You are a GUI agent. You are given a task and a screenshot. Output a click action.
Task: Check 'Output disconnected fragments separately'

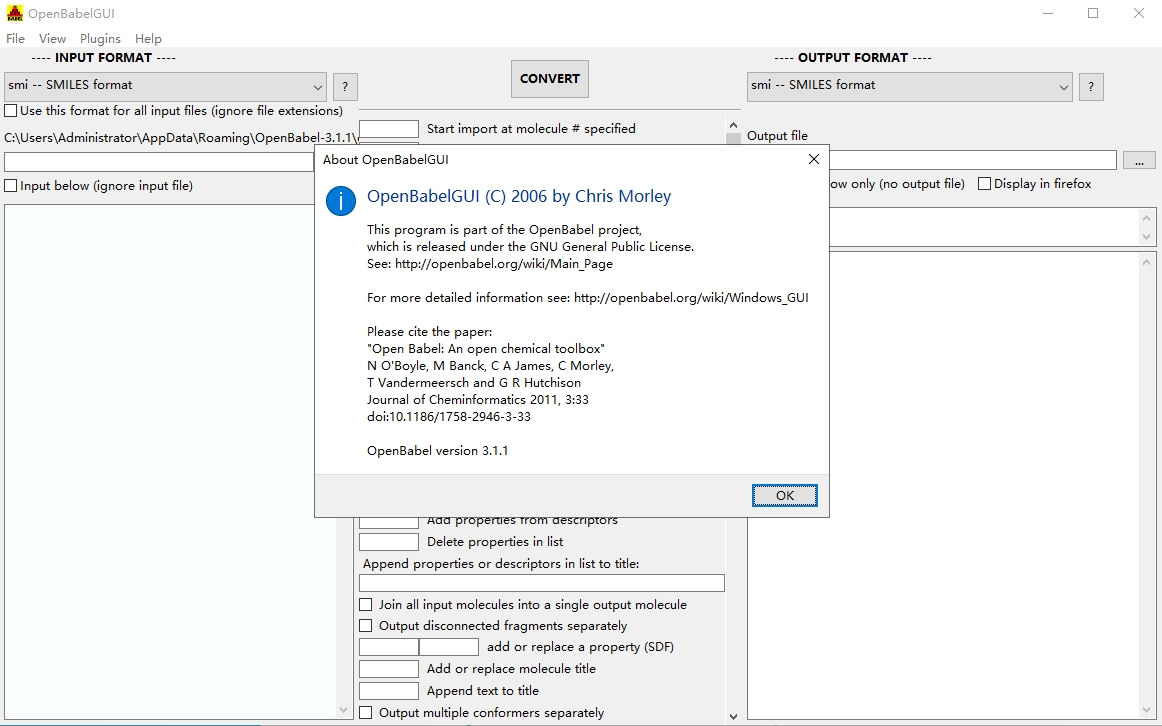click(x=365, y=626)
